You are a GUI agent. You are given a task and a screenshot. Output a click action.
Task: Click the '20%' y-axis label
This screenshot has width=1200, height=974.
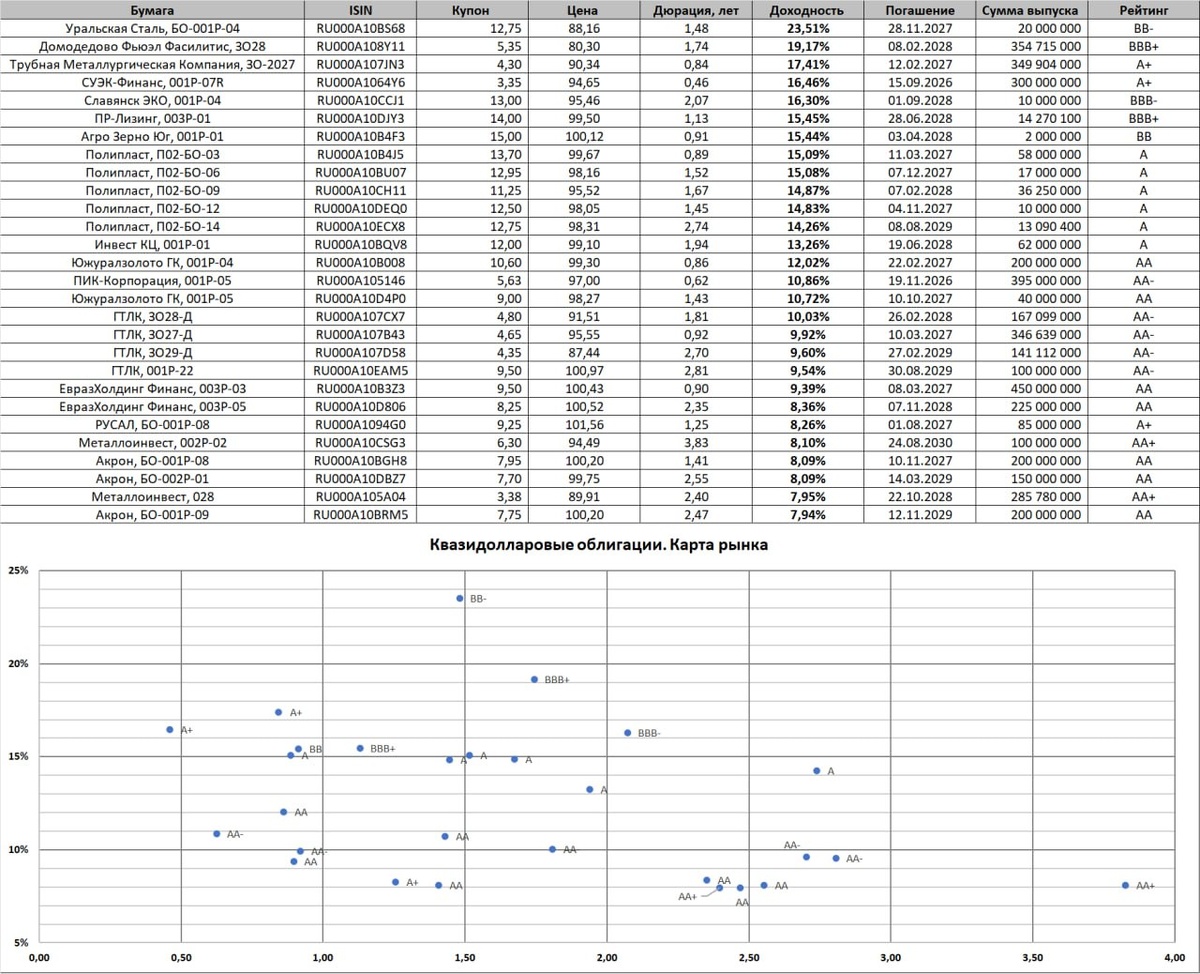tap(19, 664)
